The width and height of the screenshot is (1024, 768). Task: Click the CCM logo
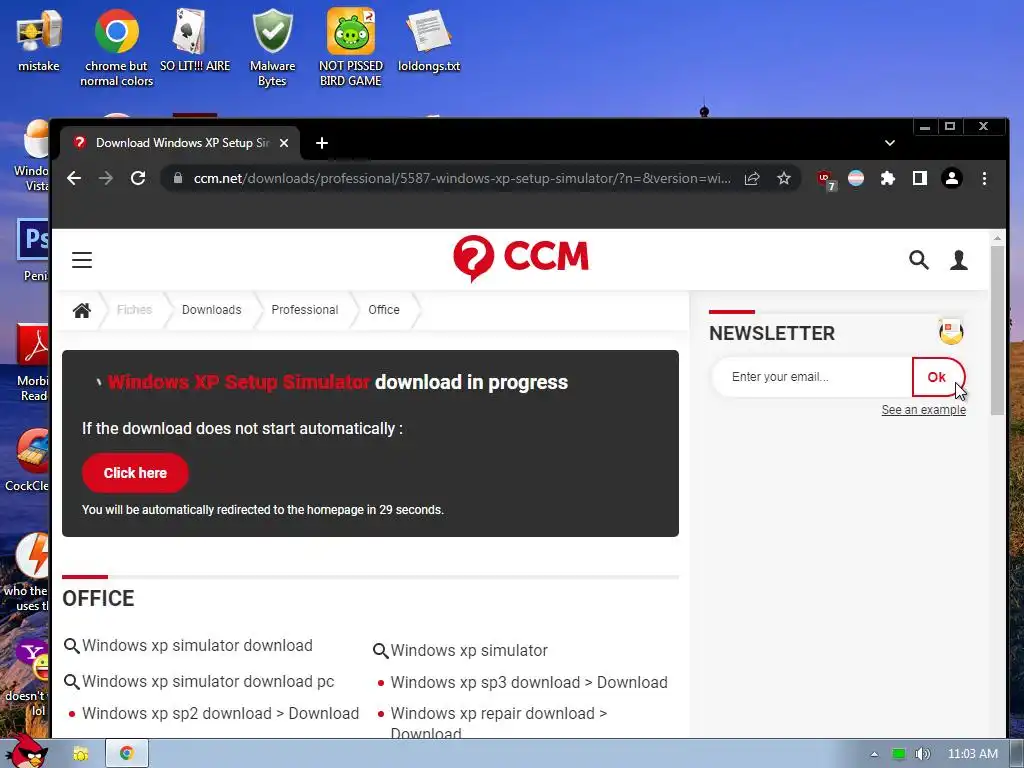(521, 258)
